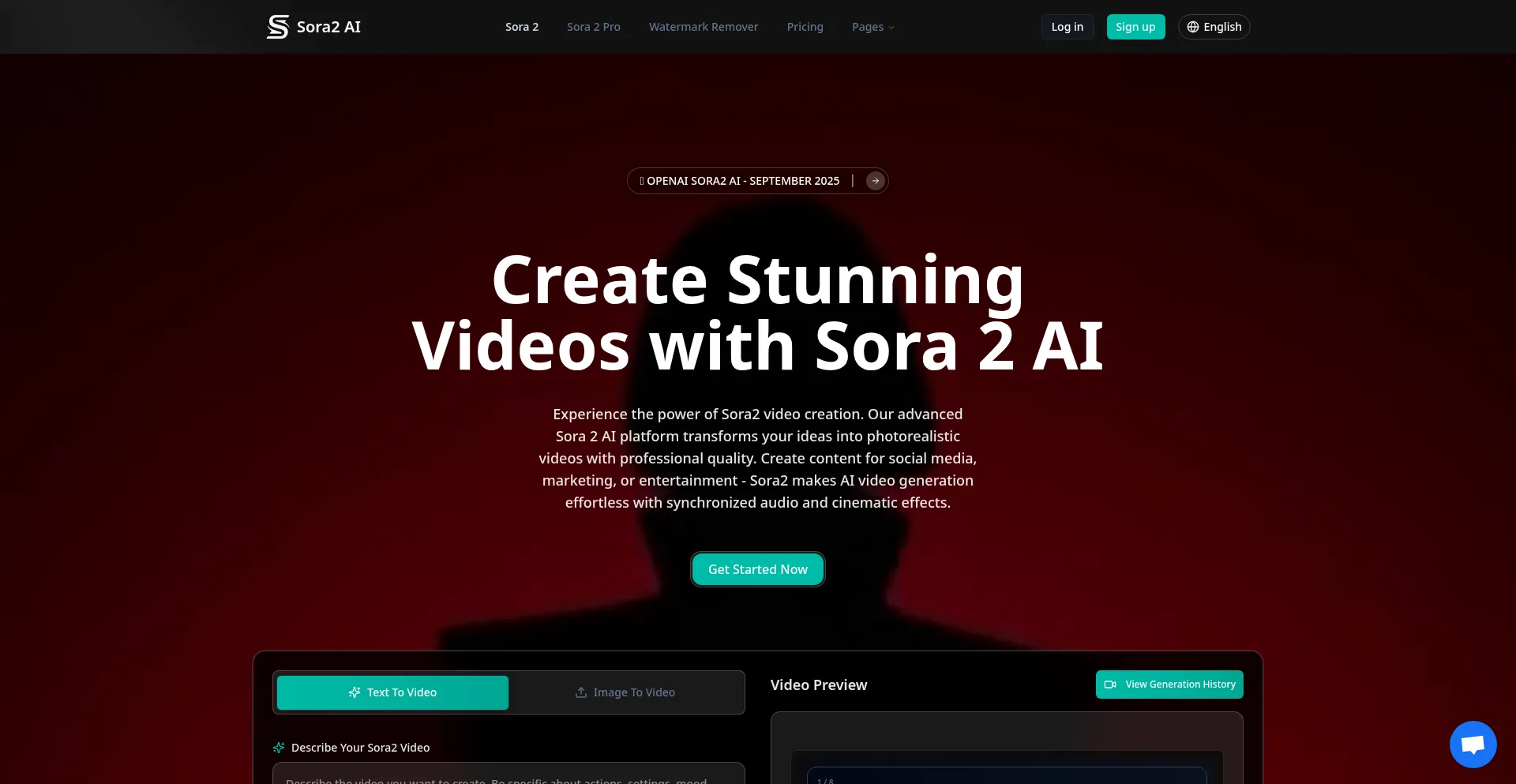
Task: Click the Get Started Now button
Action: point(758,569)
